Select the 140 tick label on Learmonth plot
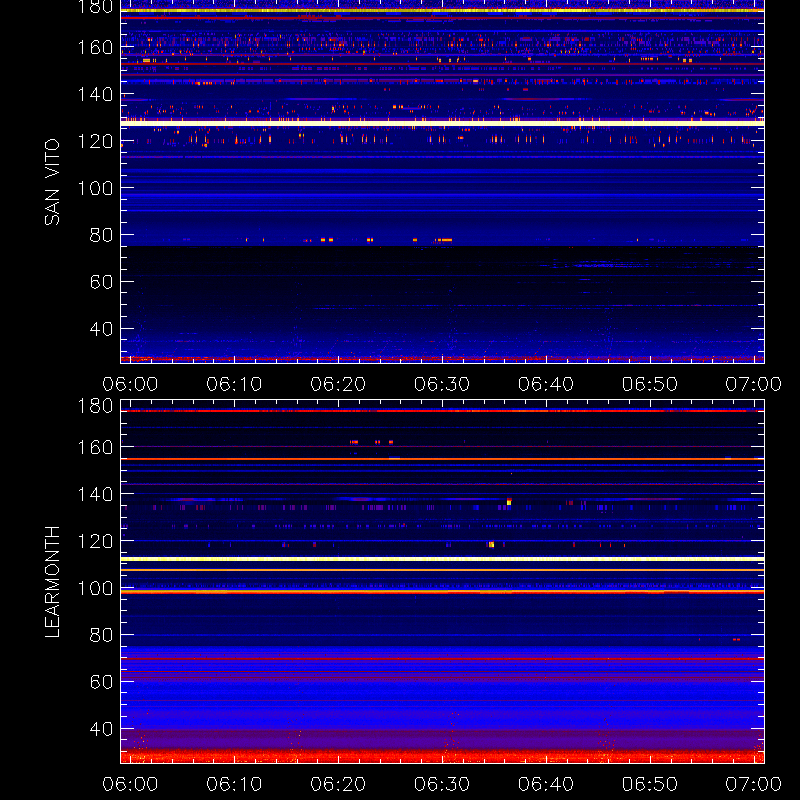Viewport: 800px width, 800px height. coord(95,494)
